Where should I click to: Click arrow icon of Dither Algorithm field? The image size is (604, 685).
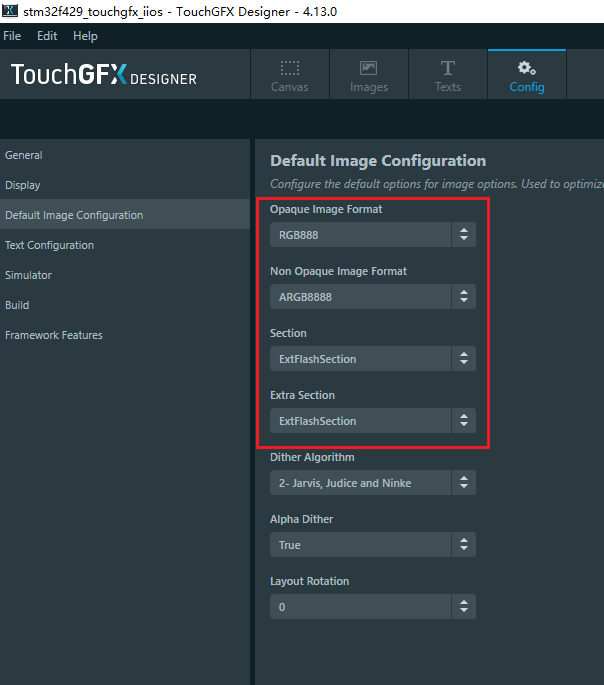[464, 483]
